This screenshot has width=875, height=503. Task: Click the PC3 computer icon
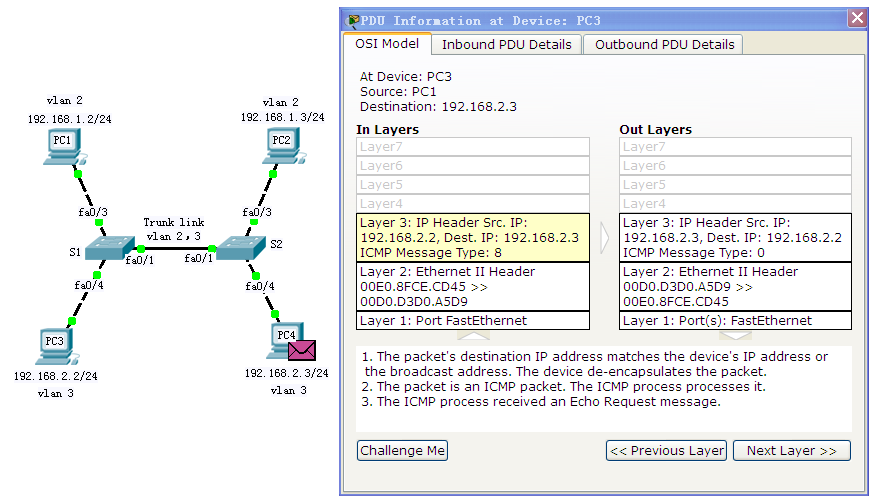56,347
